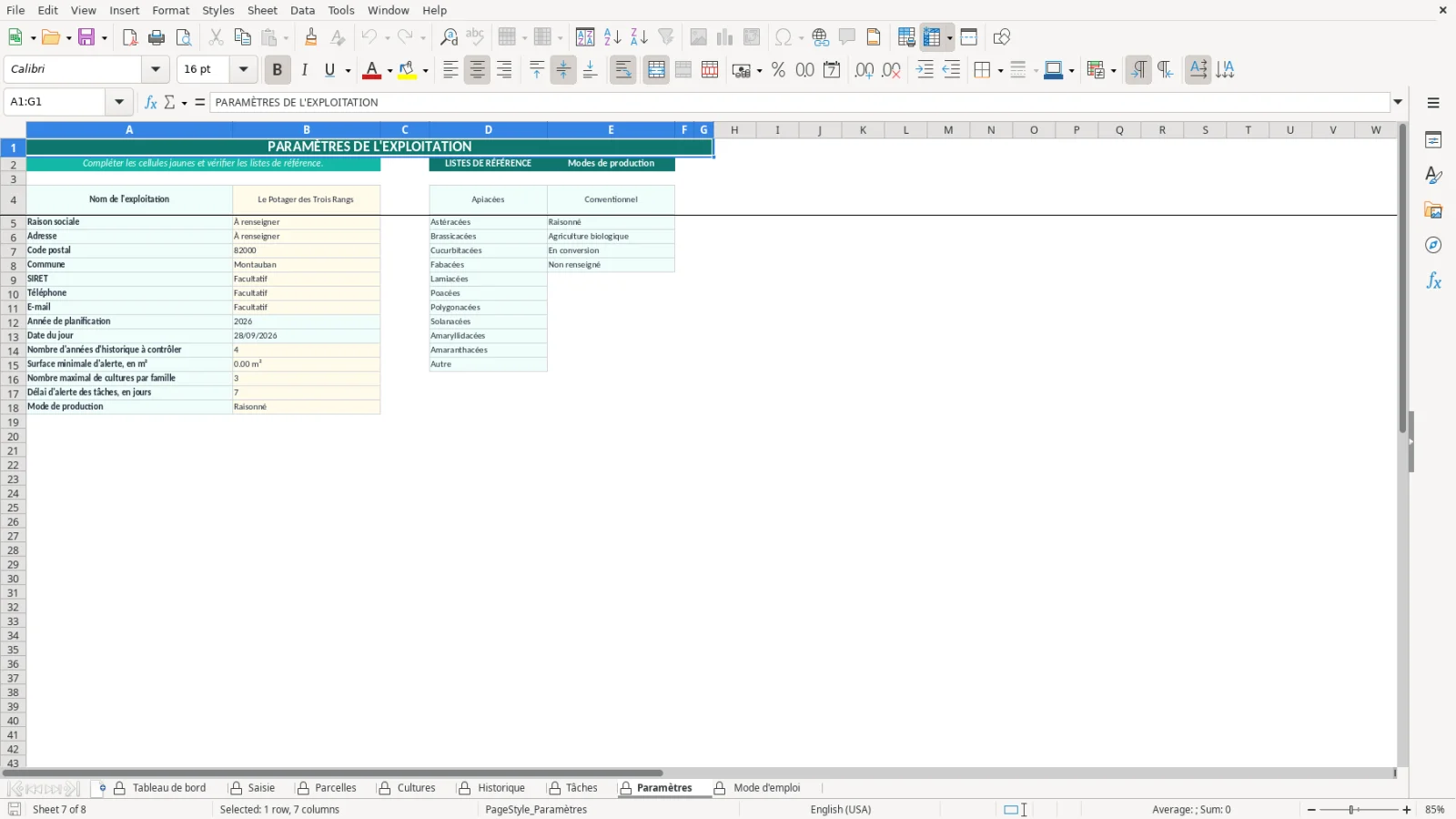Click zoom in plus button
The width and height of the screenshot is (1456, 819).
(x=1407, y=810)
